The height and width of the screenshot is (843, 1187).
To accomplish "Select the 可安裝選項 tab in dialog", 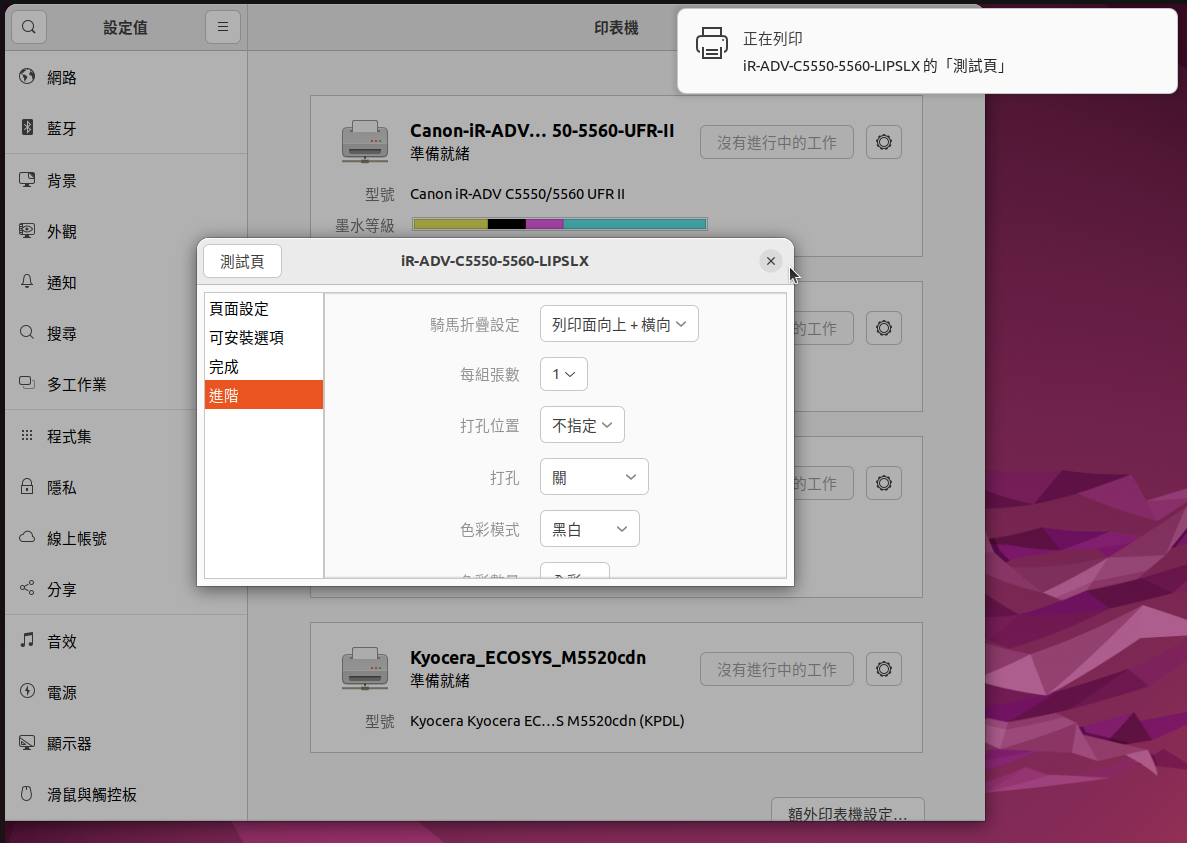I will [x=263, y=338].
